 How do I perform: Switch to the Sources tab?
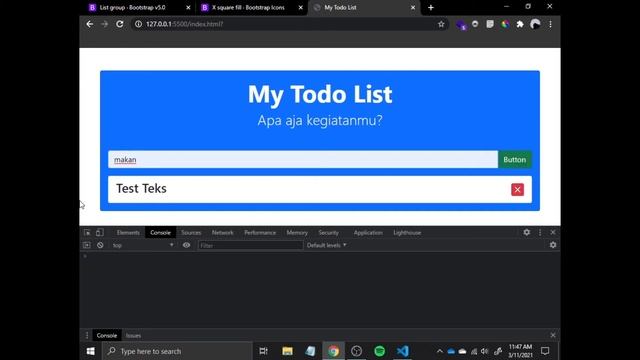(x=191, y=233)
